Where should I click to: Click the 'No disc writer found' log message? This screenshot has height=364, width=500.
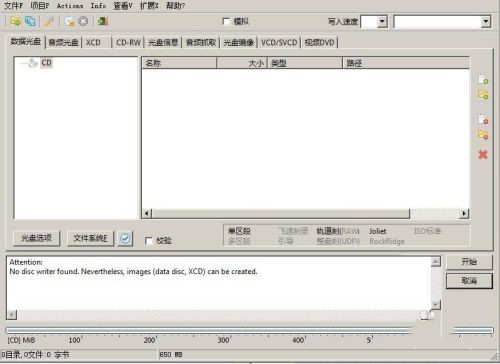click(x=133, y=271)
